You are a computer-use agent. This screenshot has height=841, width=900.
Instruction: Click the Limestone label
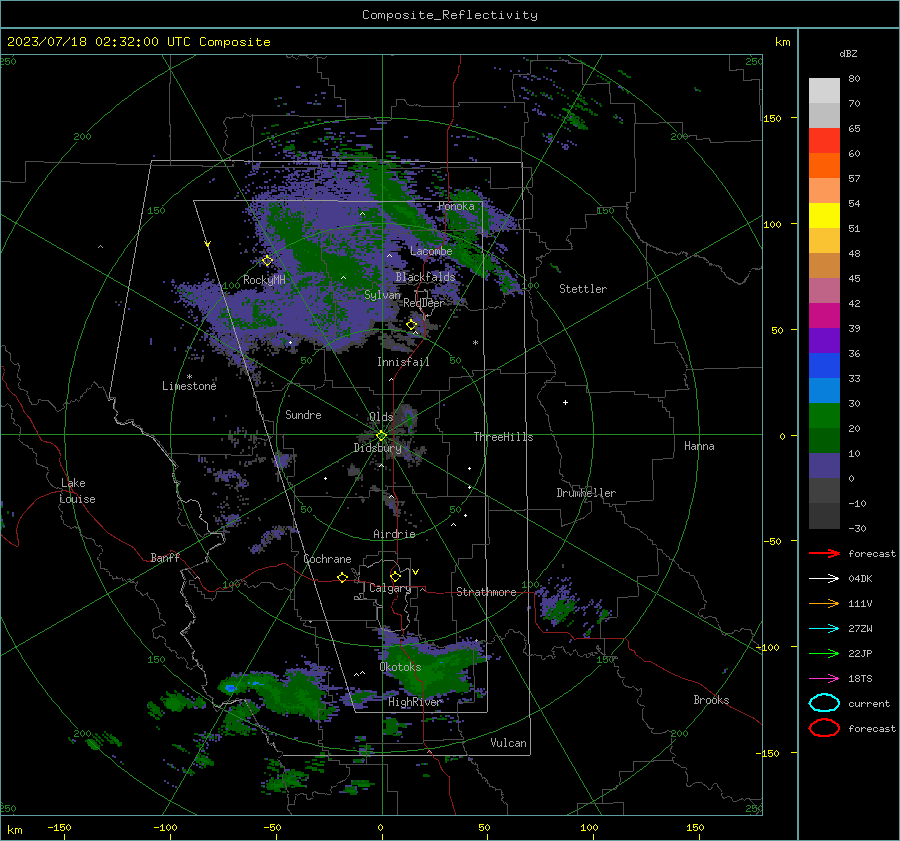pyautogui.click(x=189, y=386)
